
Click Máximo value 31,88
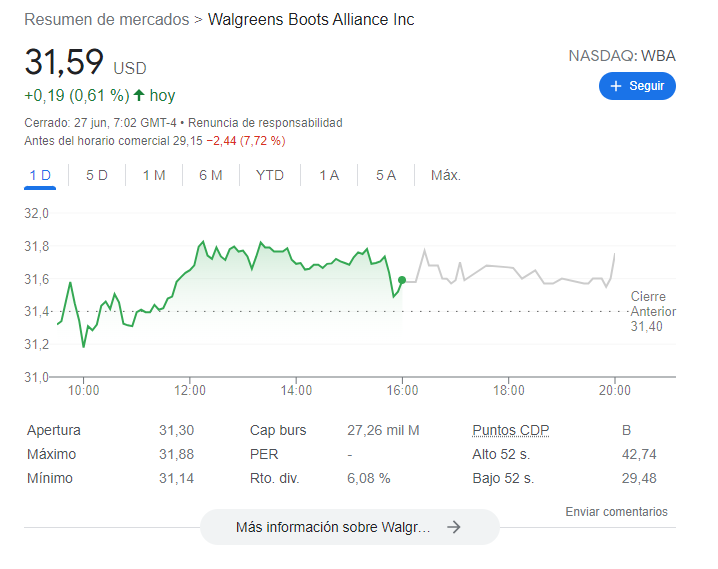pos(176,454)
